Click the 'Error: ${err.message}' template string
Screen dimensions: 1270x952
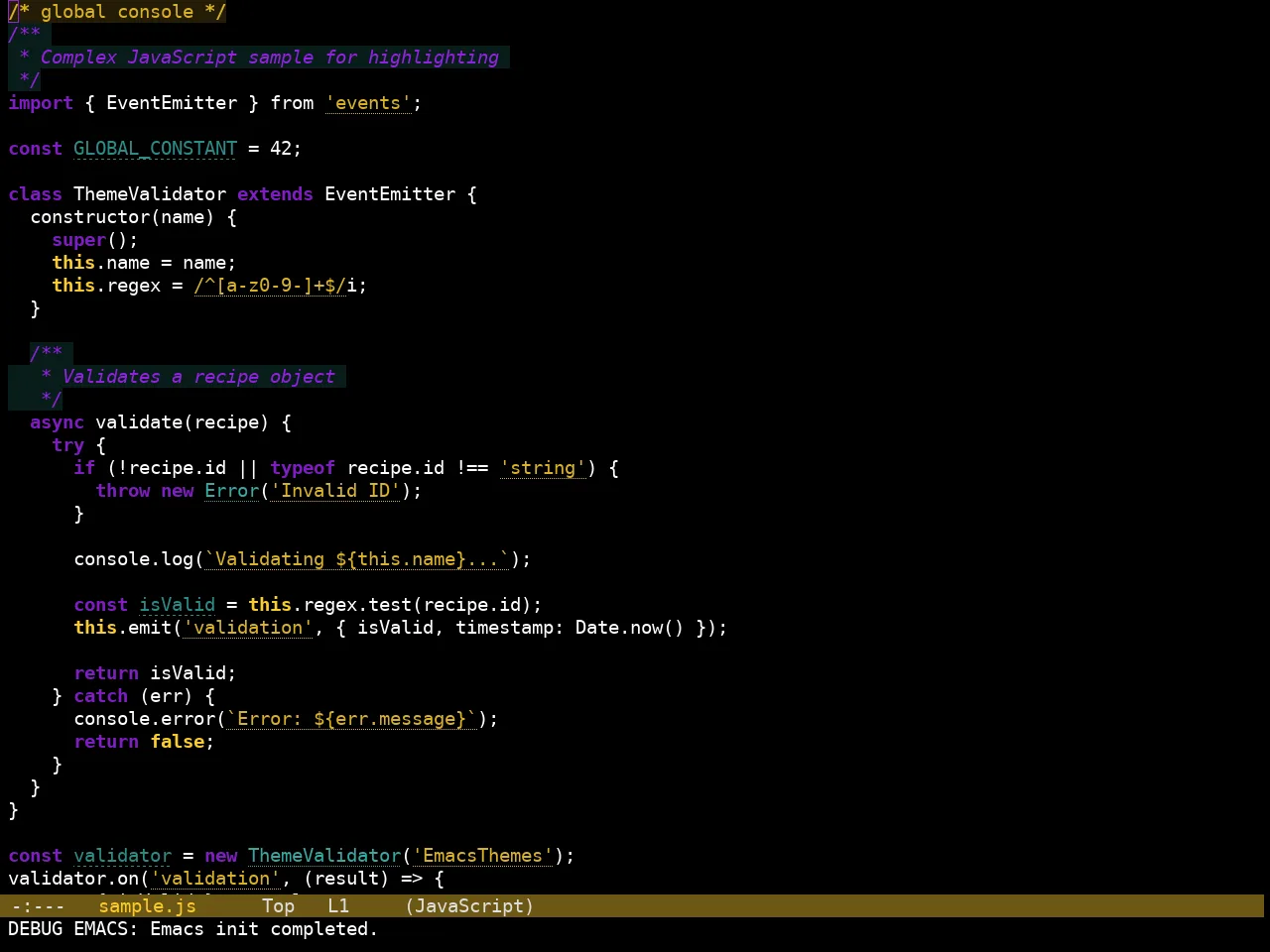(x=351, y=719)
